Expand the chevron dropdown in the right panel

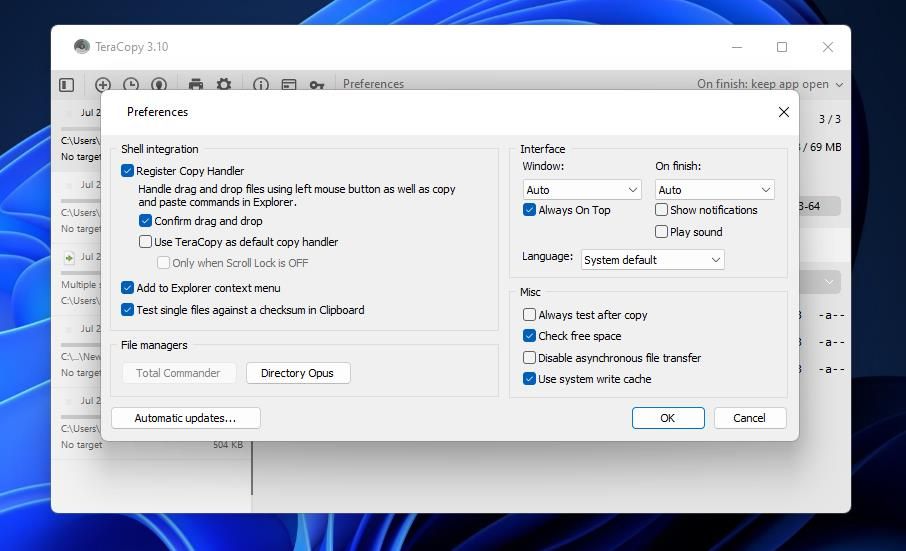pyautogui.click(x=829, y=282)
